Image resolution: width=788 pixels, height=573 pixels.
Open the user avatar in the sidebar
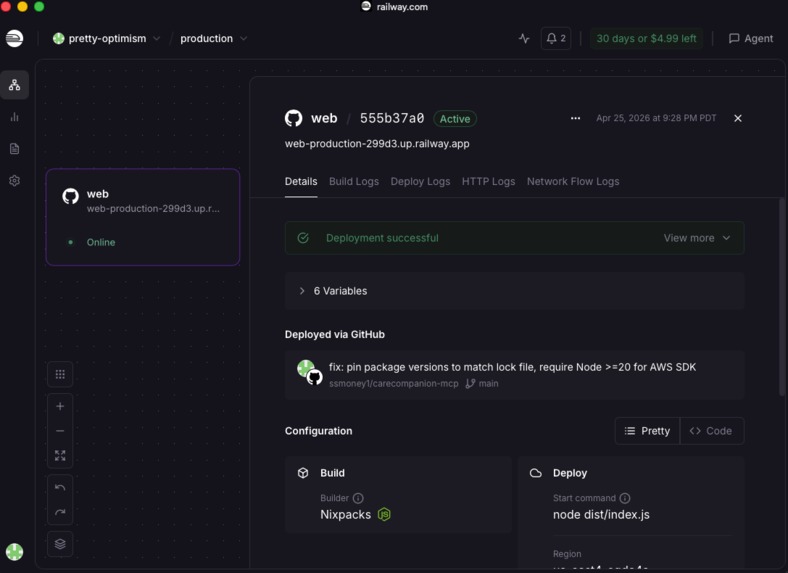[x=15, y=551]
